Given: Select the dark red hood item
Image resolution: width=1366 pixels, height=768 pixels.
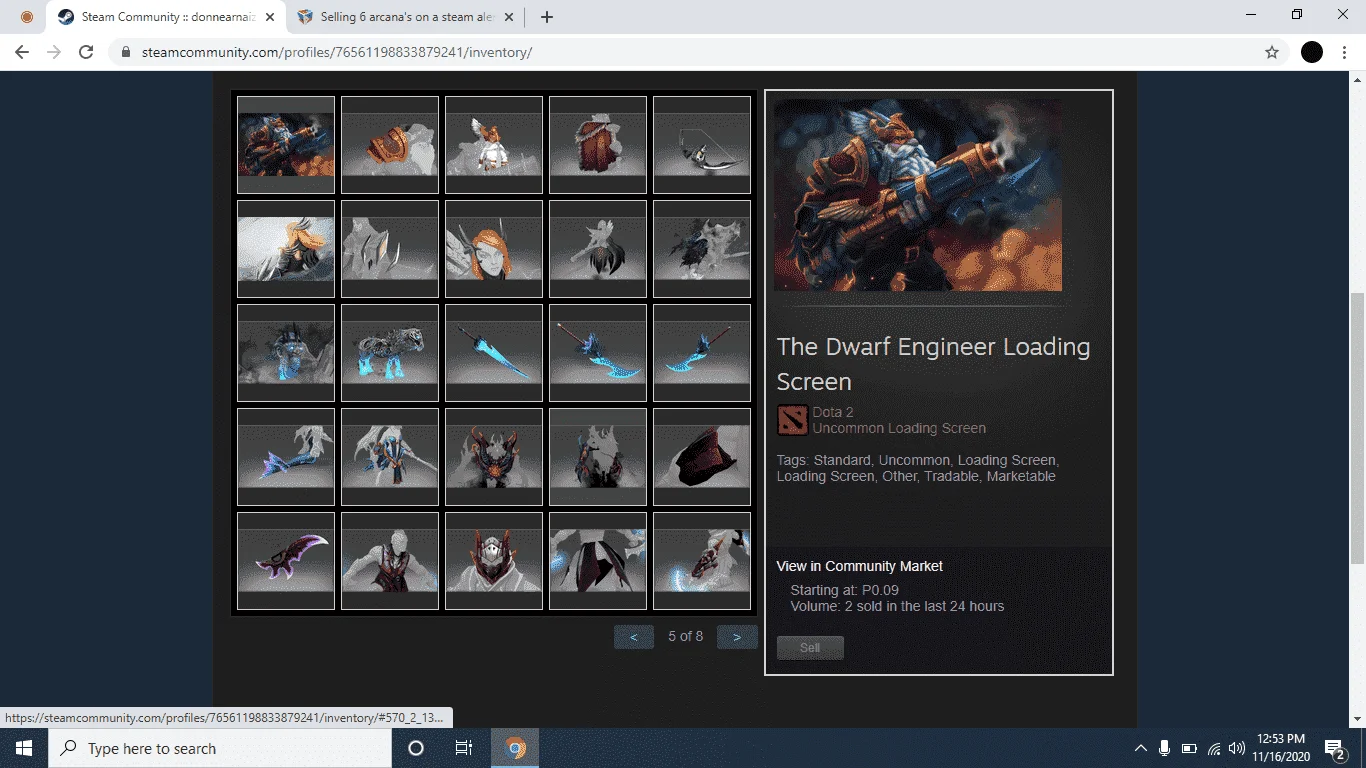Looking at the screenshot, I should (x=702, y=457).
